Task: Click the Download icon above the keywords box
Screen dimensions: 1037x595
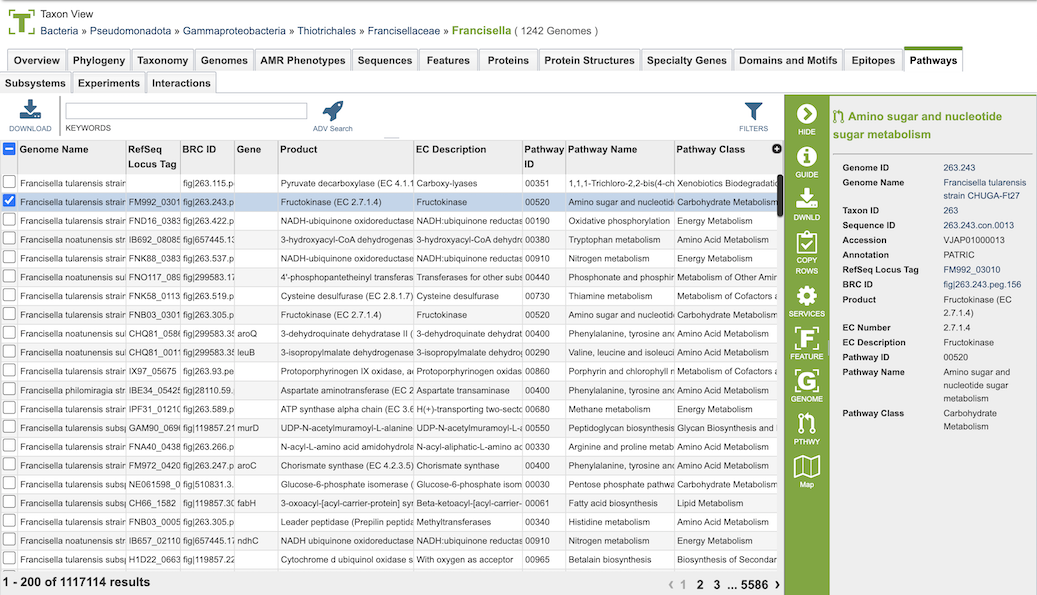Action: tap(30, 110)
